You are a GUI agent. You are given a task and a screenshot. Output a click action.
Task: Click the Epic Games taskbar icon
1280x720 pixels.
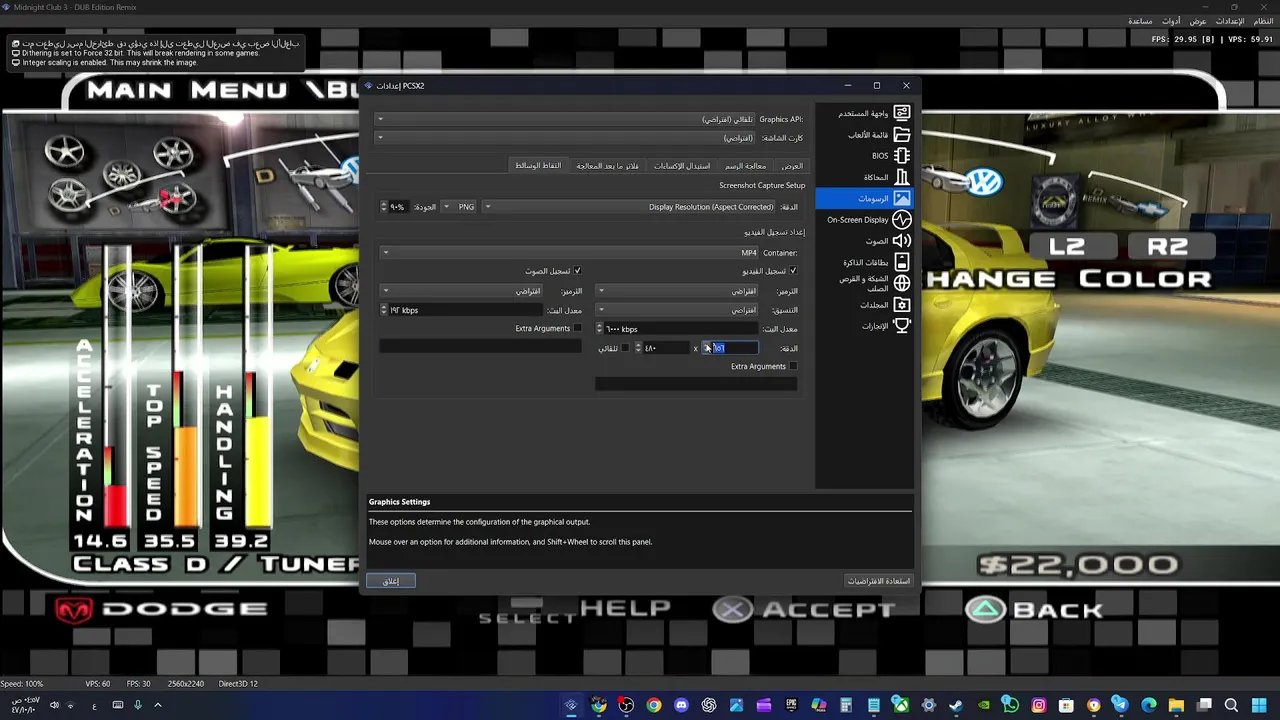[x=791, y=705]
